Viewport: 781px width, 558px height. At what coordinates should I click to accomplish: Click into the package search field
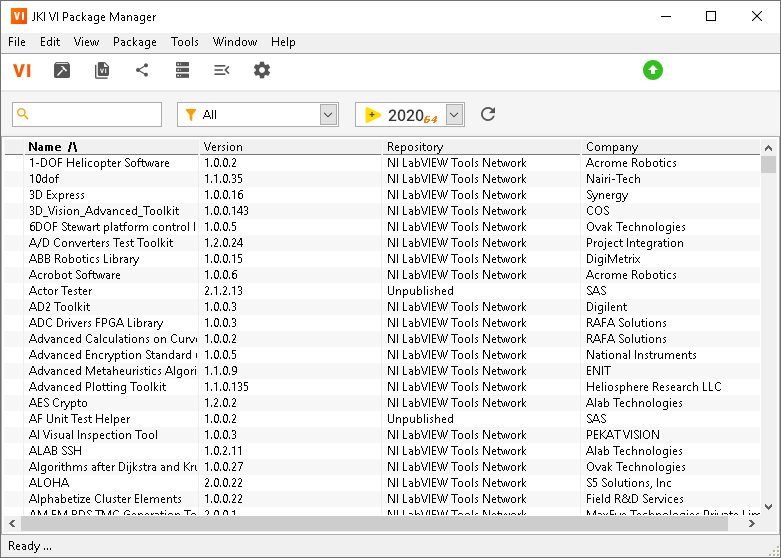87,115
